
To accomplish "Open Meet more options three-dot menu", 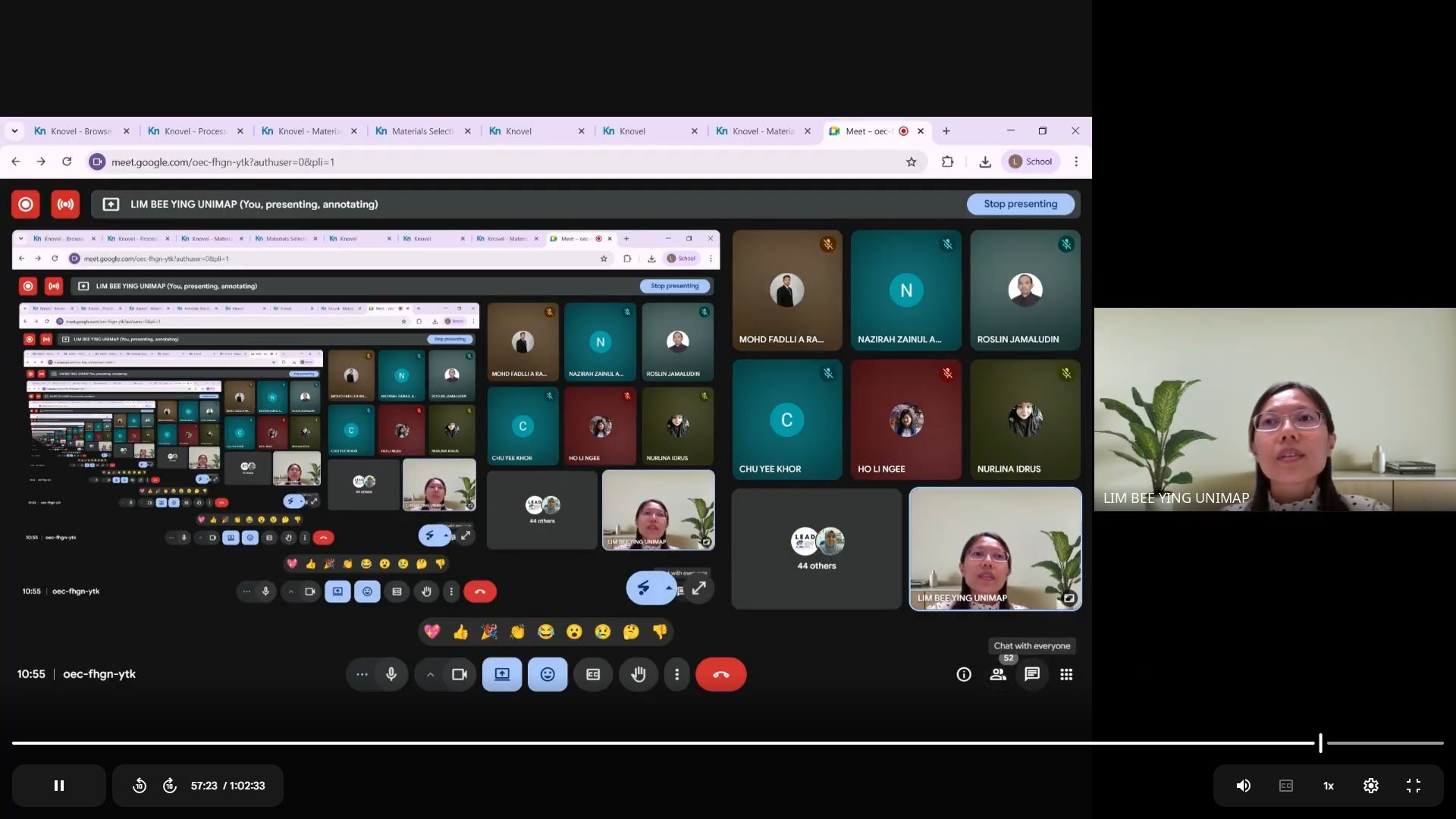I will [677, 674].
